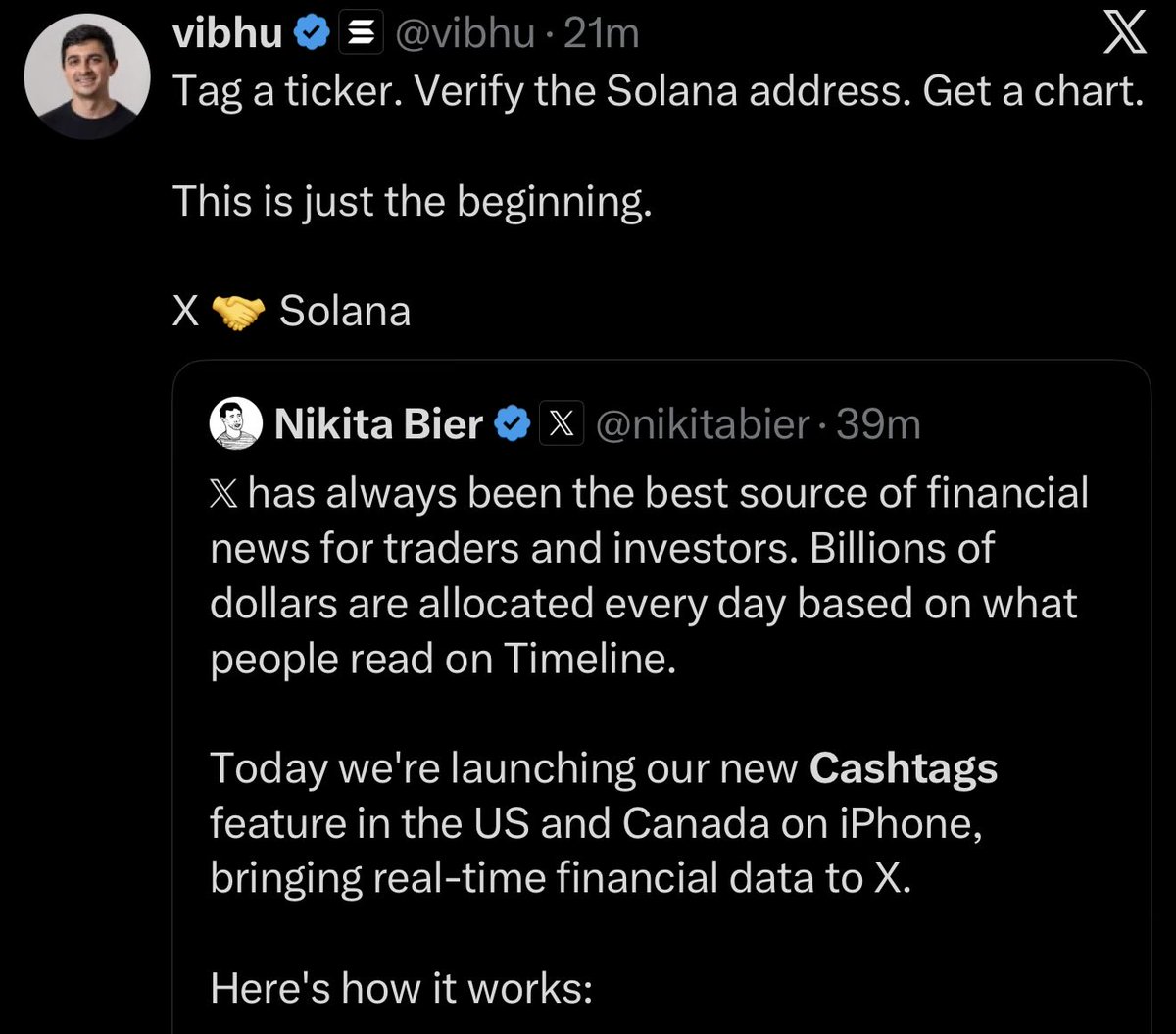Click the vibhu display name

point(226,35)
